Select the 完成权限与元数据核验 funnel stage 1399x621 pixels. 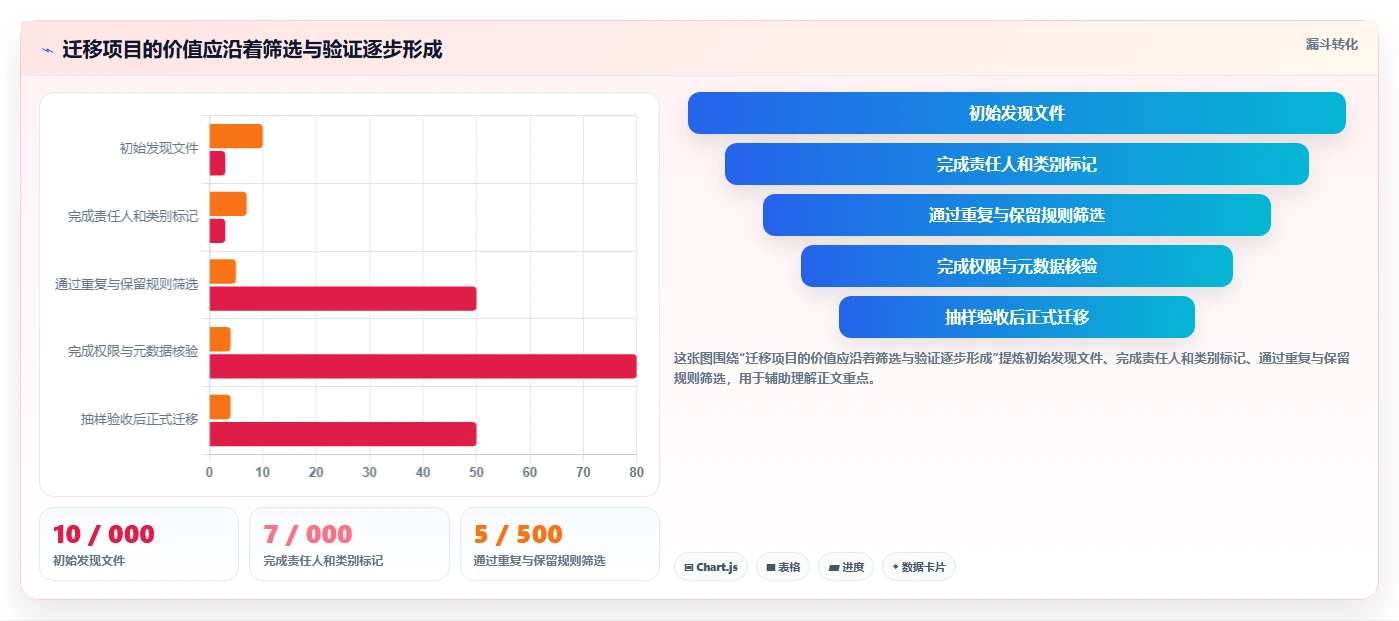[x=1016, y=266]
